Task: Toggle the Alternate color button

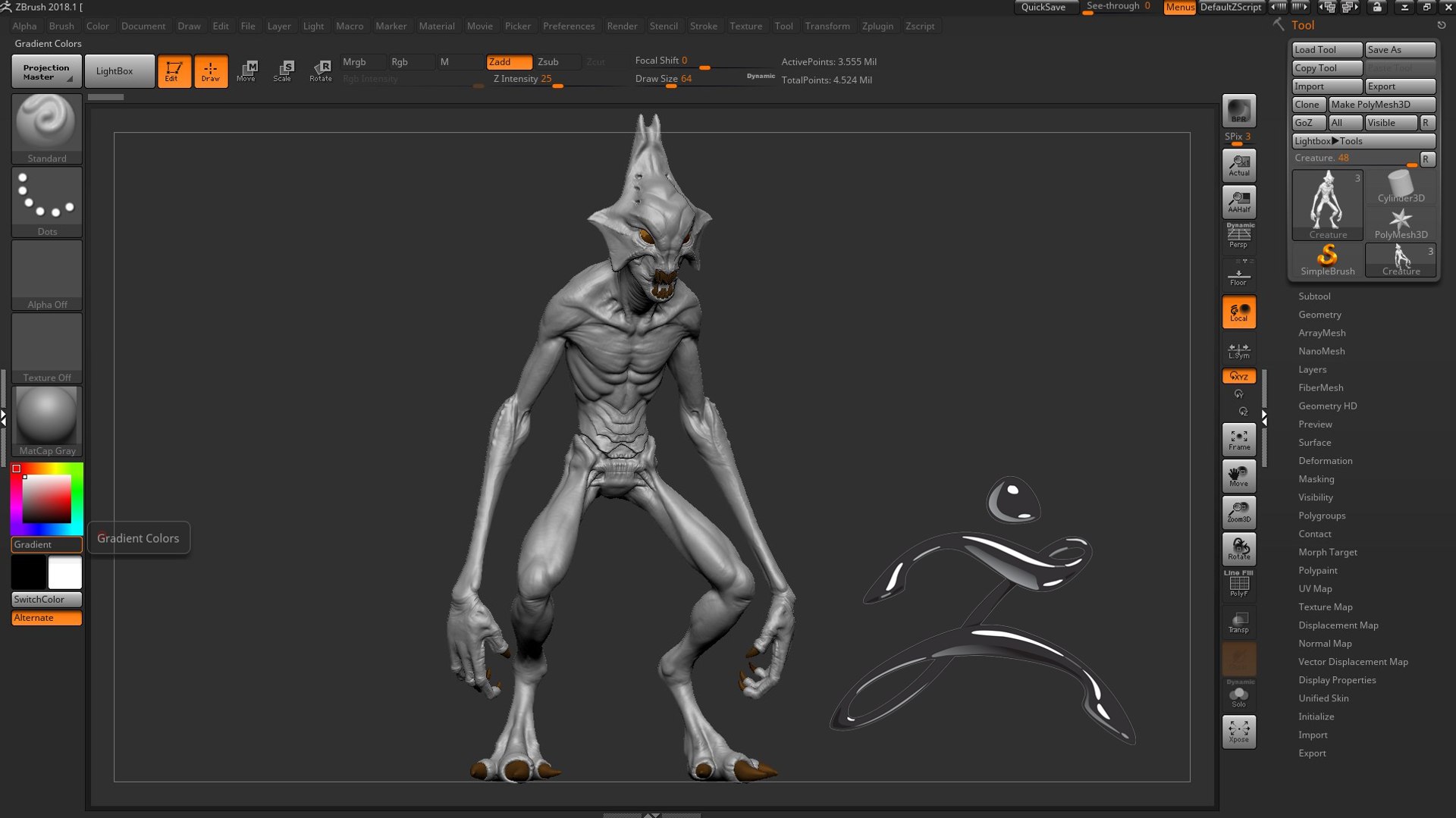Action: pos(47,618)
